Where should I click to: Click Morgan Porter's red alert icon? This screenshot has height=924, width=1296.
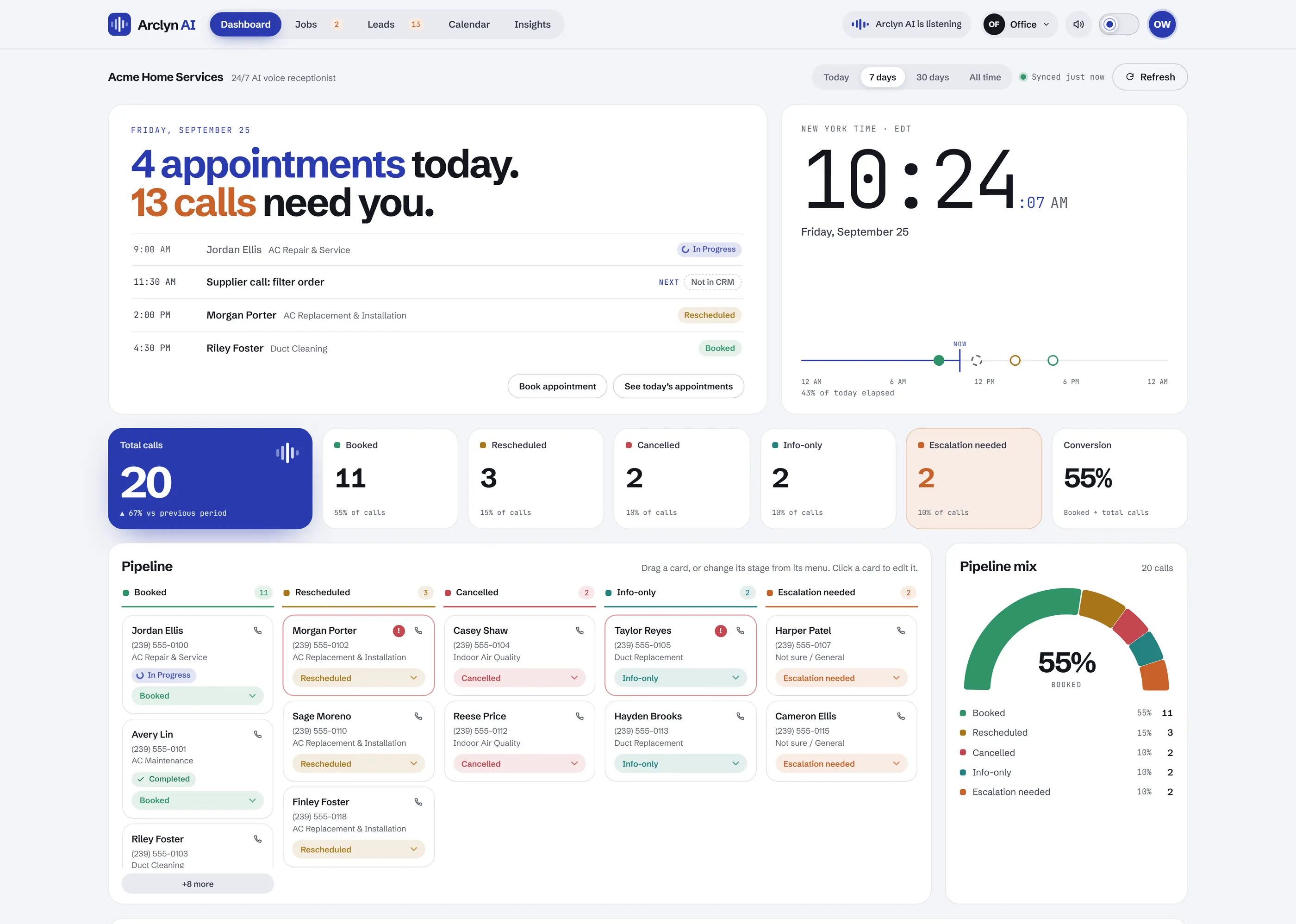pos(399,631)
